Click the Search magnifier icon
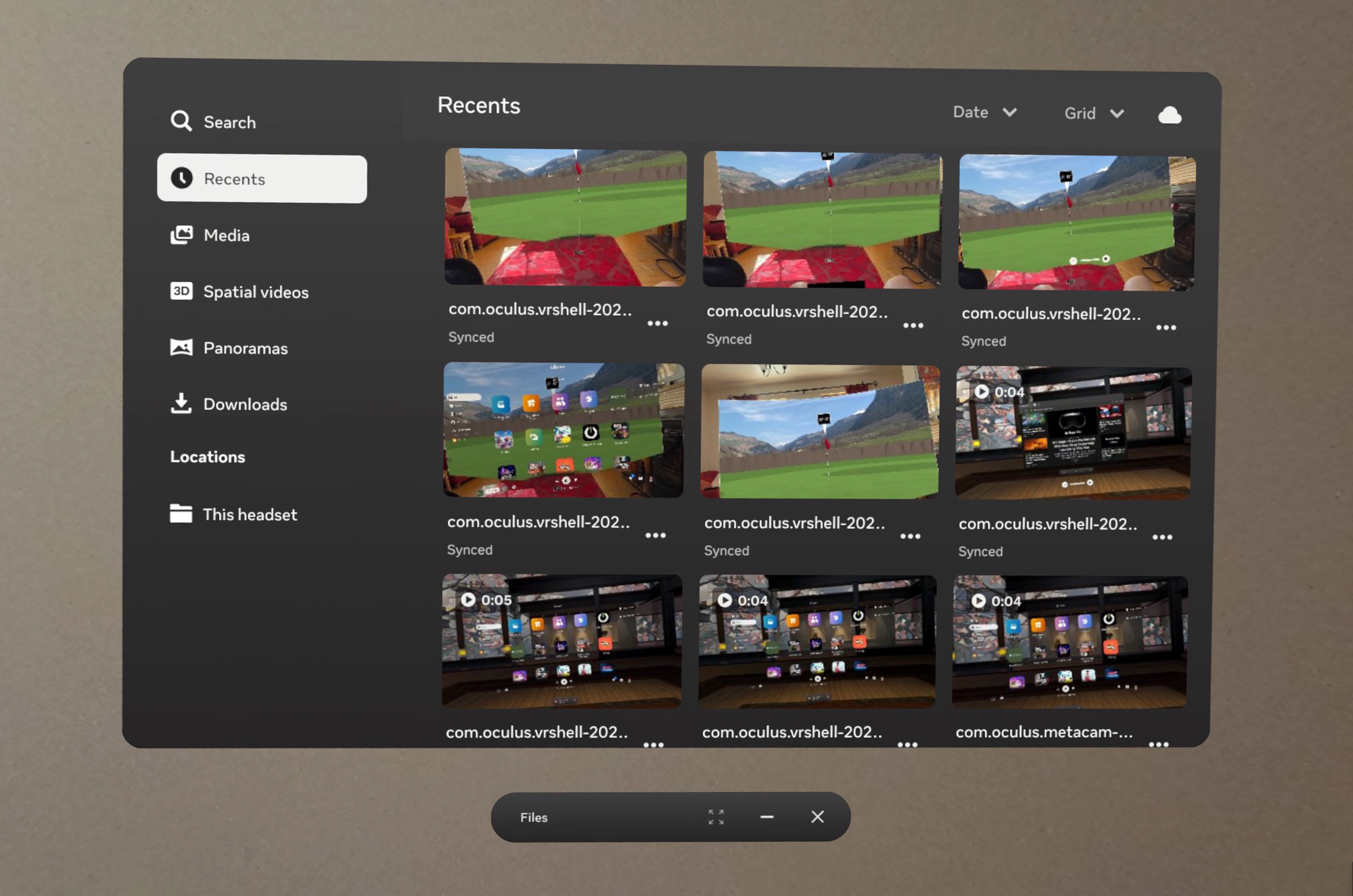The width and height of the screenshot is (1353, 896). click(181, 121)
